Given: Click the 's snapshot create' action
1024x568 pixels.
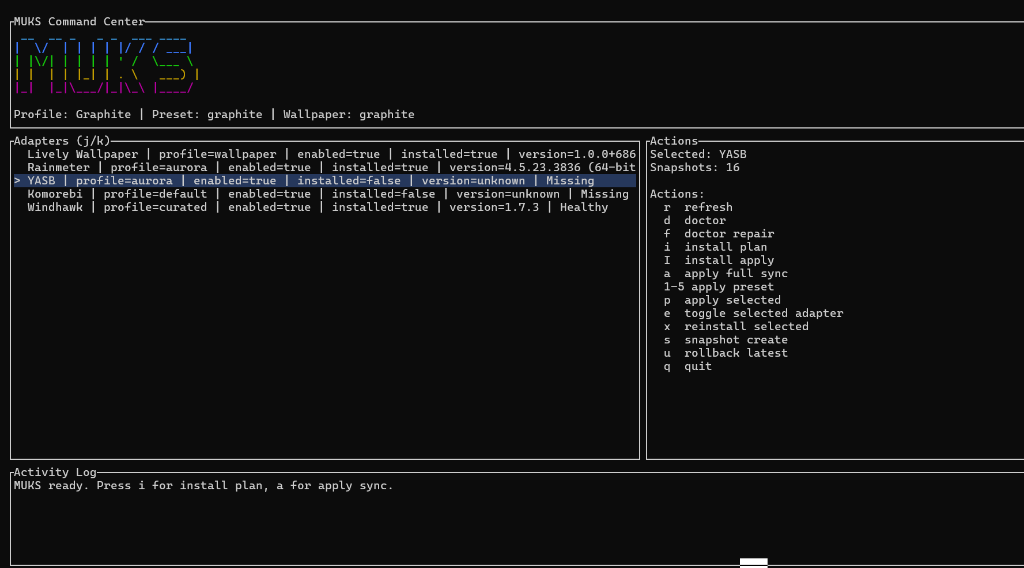Looking at the screenshot, I should click(x=726, y=339).
